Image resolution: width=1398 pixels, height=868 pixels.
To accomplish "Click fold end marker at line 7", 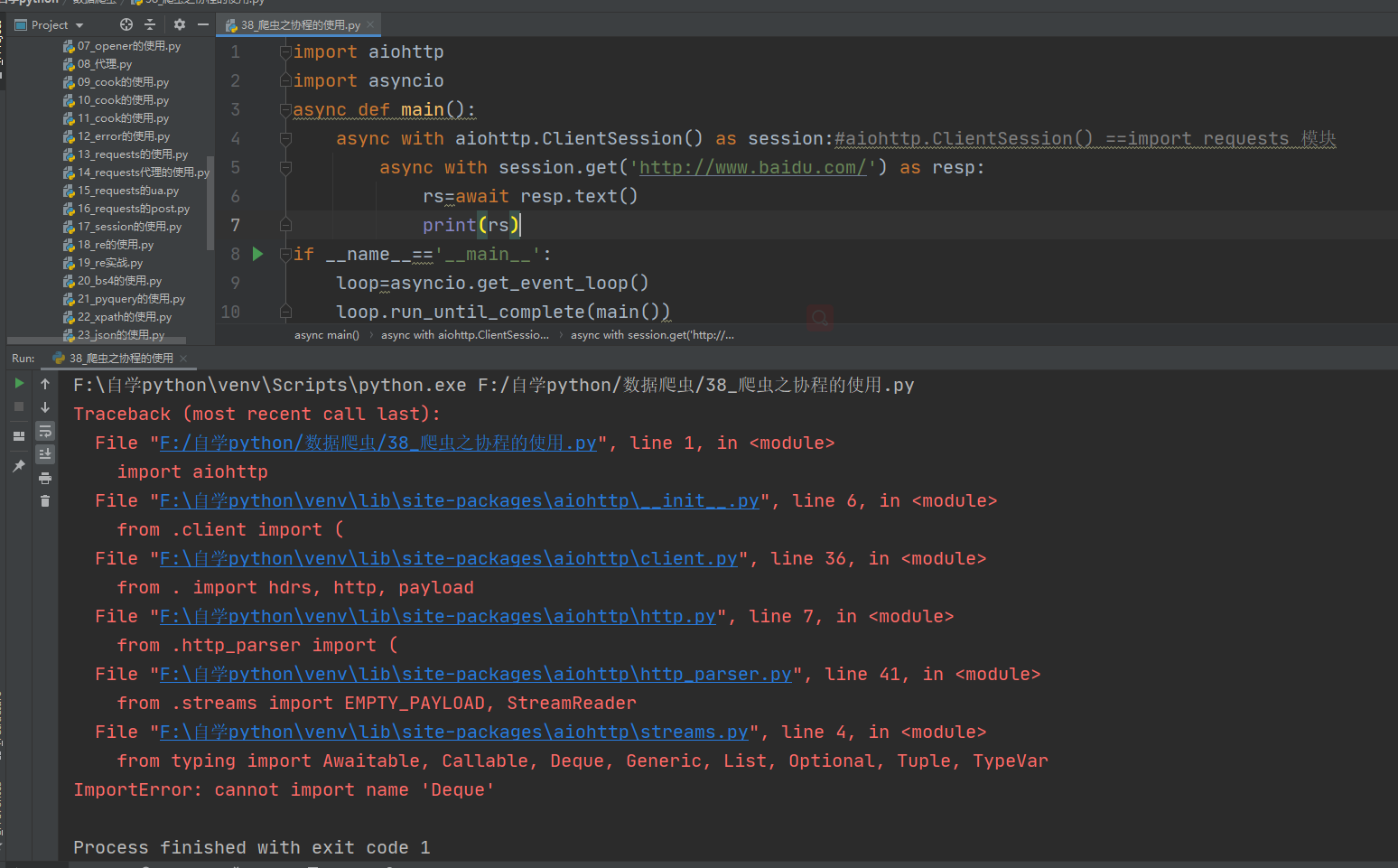I will [285, 225].
